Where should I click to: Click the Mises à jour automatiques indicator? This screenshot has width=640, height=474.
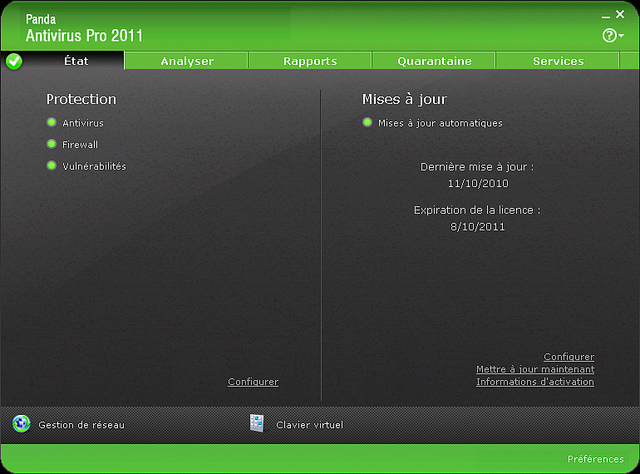(367, 122)
